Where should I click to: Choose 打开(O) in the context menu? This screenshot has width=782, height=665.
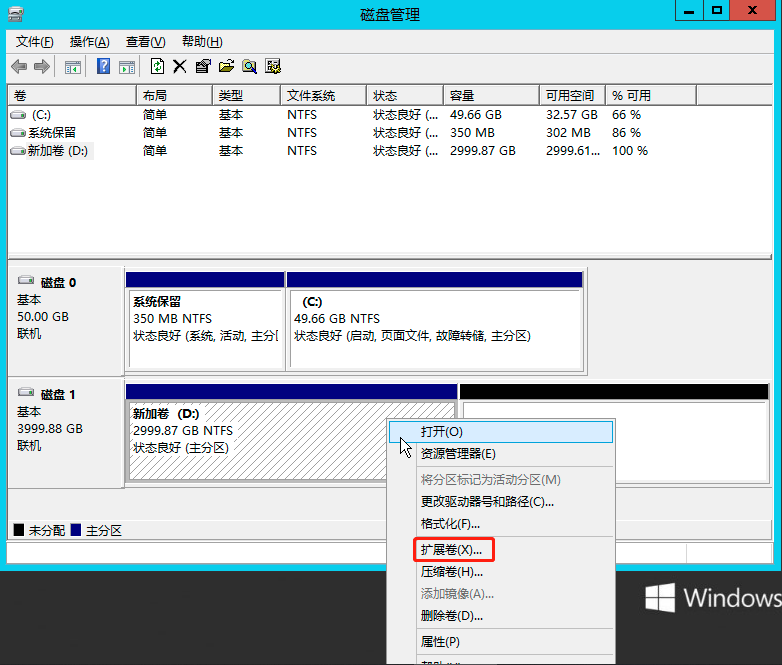501,432
